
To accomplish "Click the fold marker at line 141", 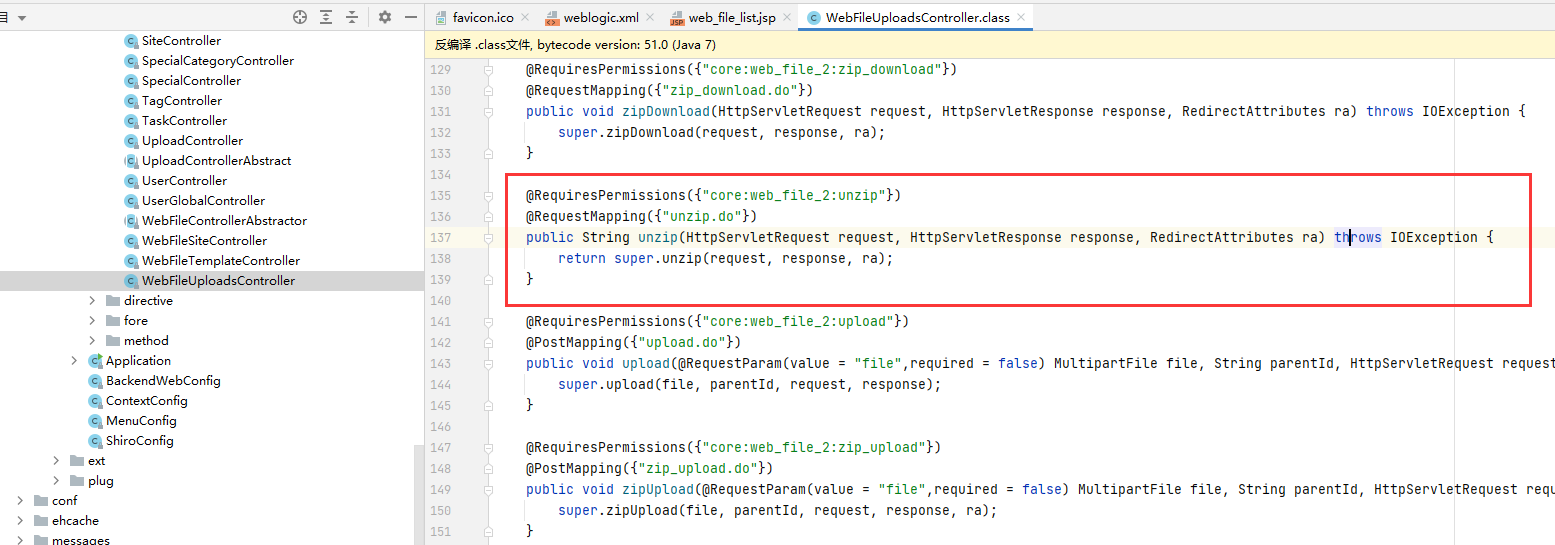I will (x=488, y=322).
